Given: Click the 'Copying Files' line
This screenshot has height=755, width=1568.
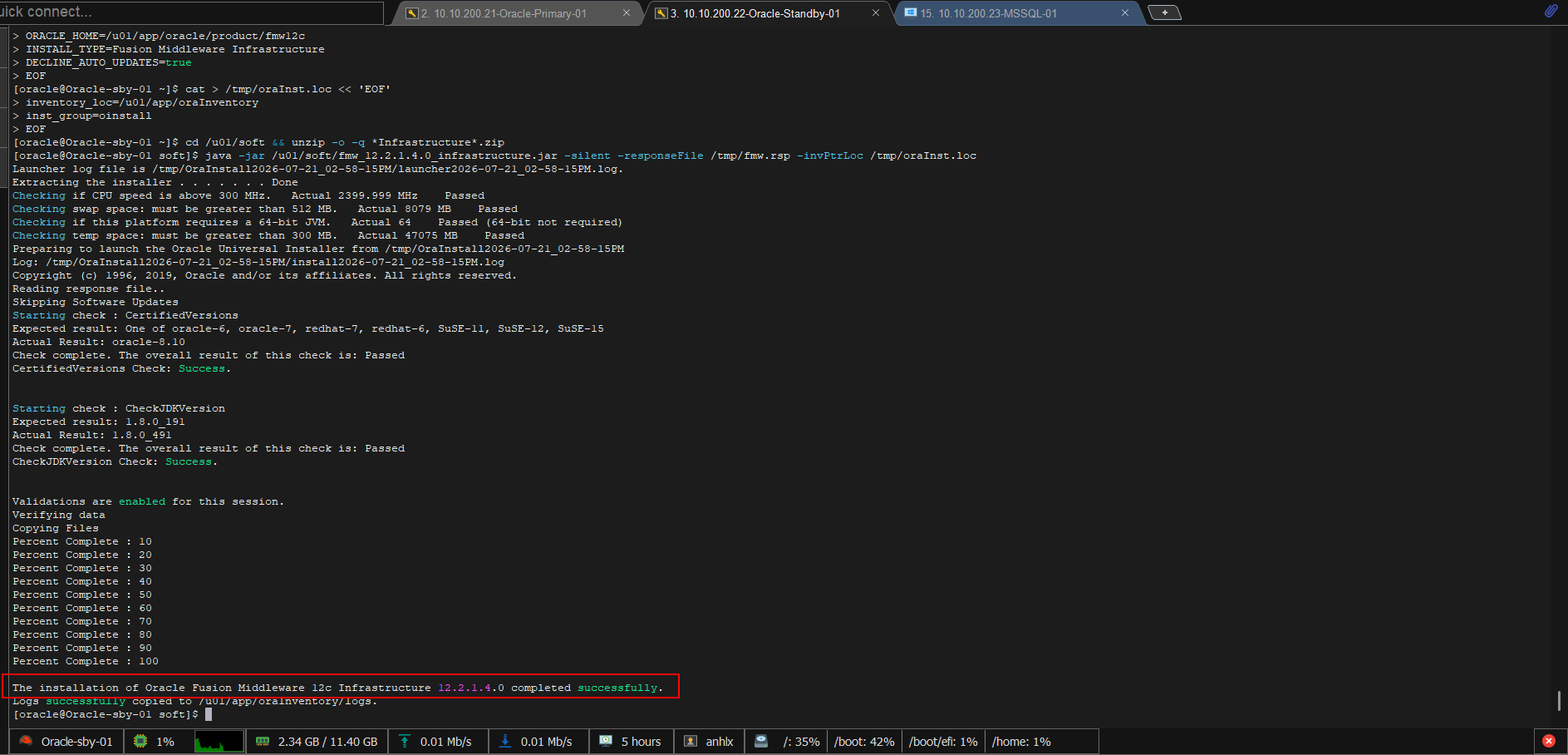Looking at the screenshot, I should (55, 528).
